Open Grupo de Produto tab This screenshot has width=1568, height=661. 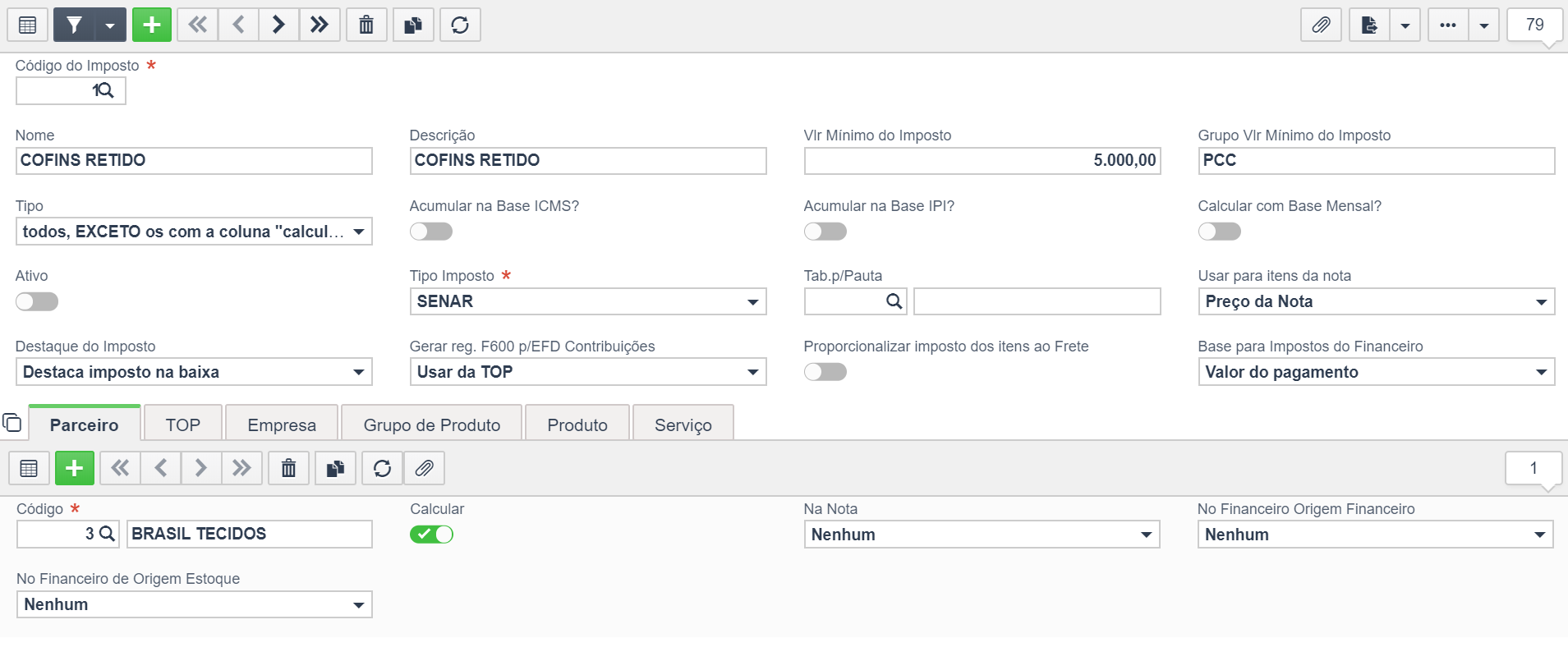point(432,425)
